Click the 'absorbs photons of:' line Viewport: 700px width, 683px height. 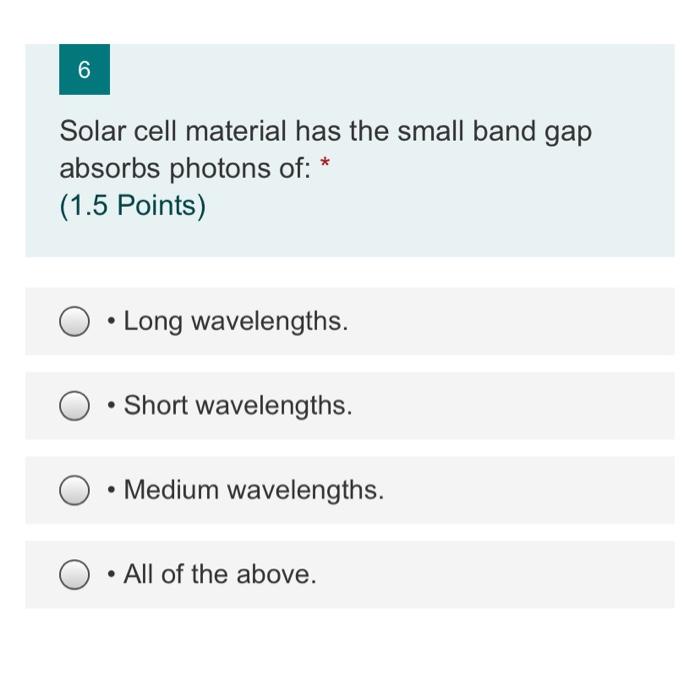click(x=185, y=169)
